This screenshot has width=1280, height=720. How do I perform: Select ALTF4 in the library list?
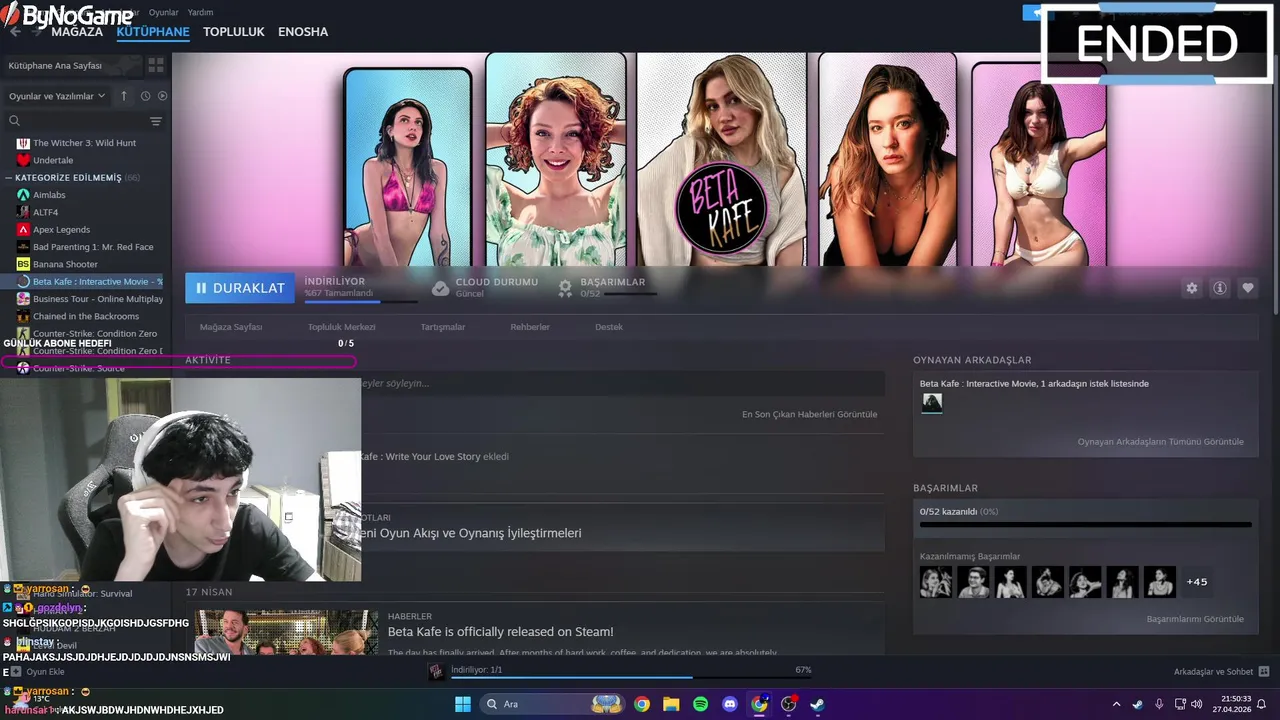[x=45, y=212]
